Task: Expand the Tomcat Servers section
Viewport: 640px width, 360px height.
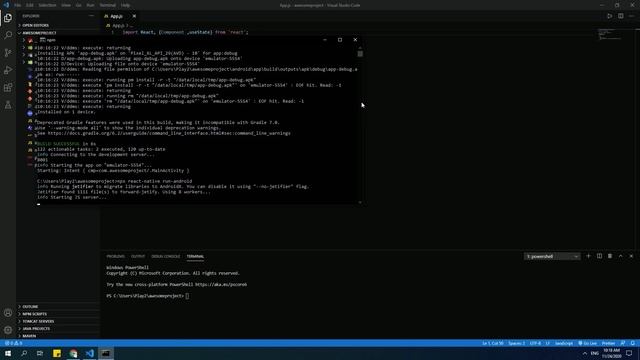Action: tap(58, 321)
